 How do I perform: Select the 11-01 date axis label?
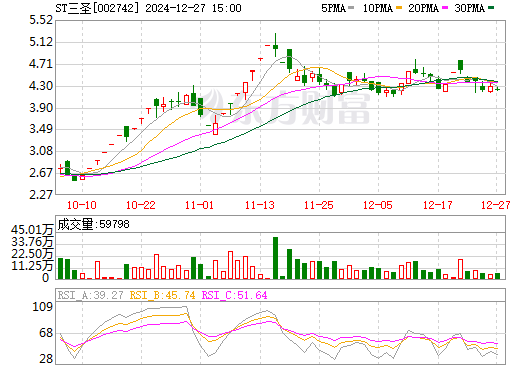[x=199, y=205]
